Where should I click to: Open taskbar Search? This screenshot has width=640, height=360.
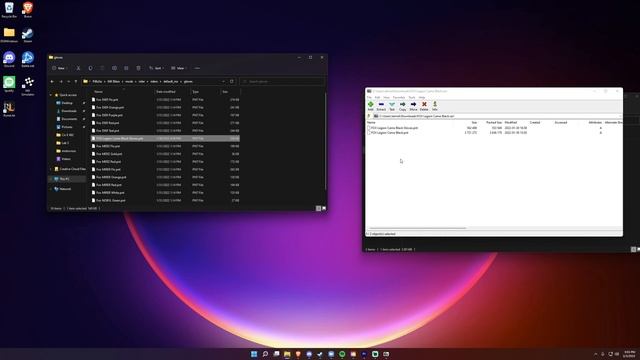tap(265, 354)
